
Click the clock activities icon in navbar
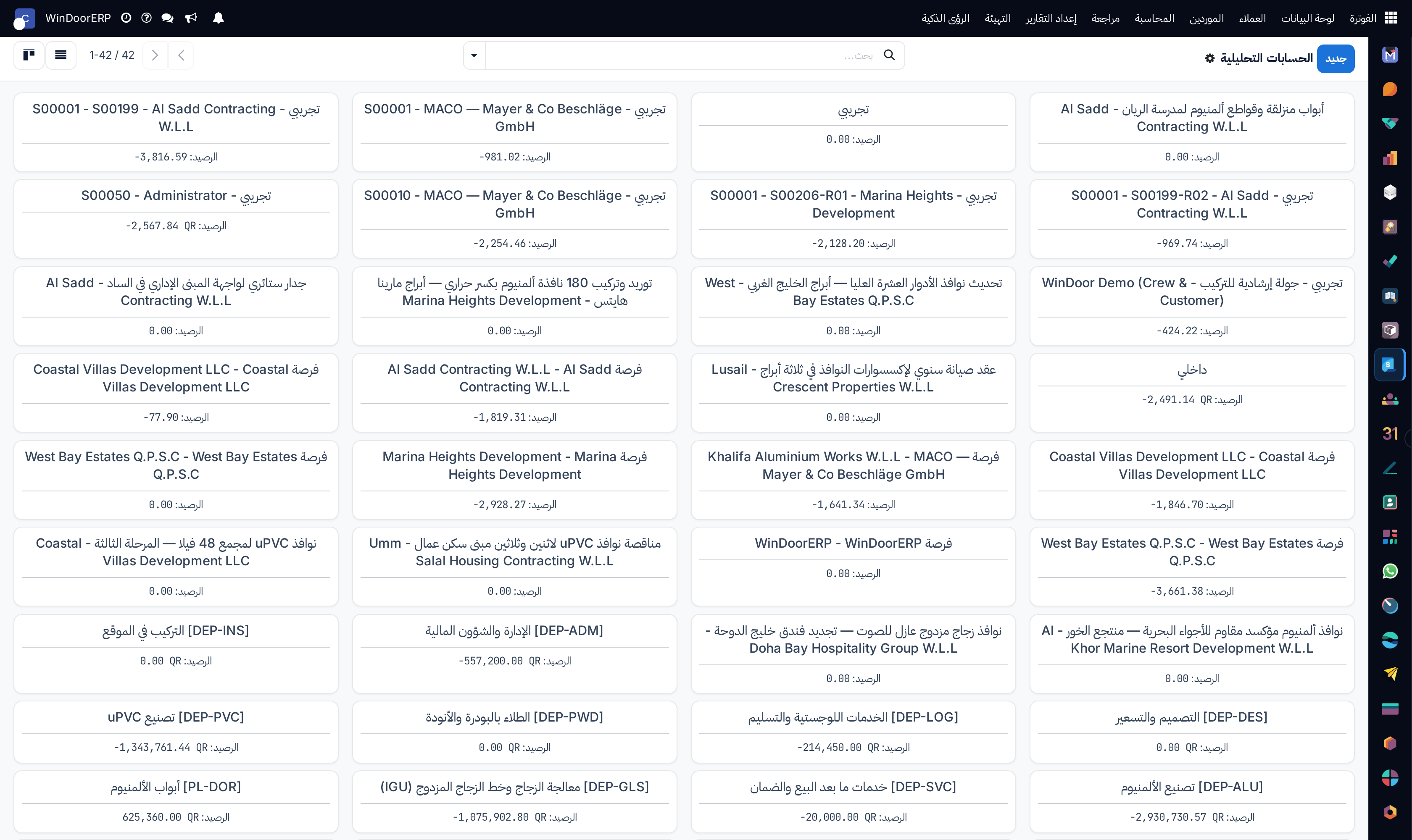[x=126, y=18]
